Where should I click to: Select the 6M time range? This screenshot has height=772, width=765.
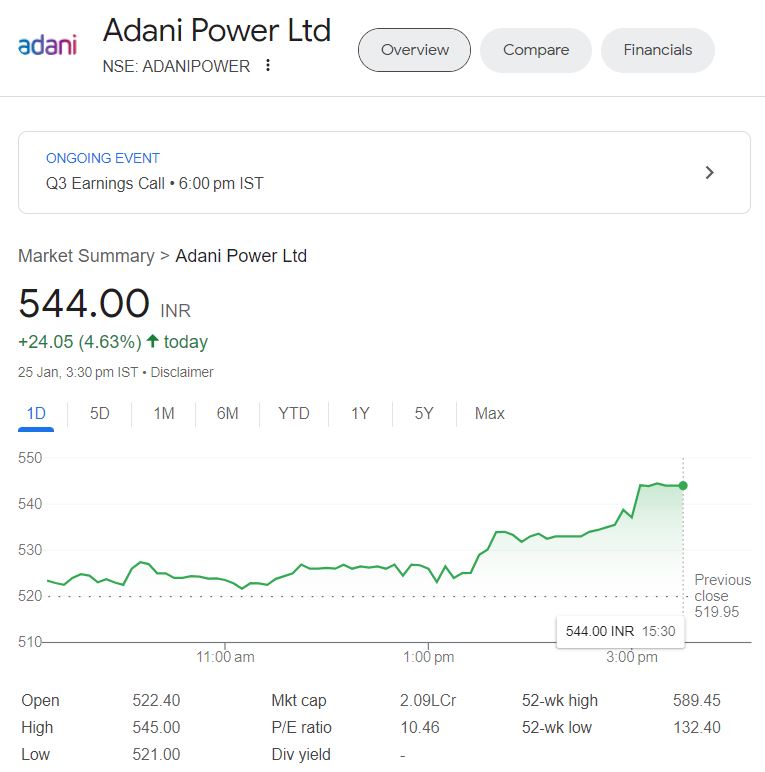pyautogui.click(x=228, y=413)
